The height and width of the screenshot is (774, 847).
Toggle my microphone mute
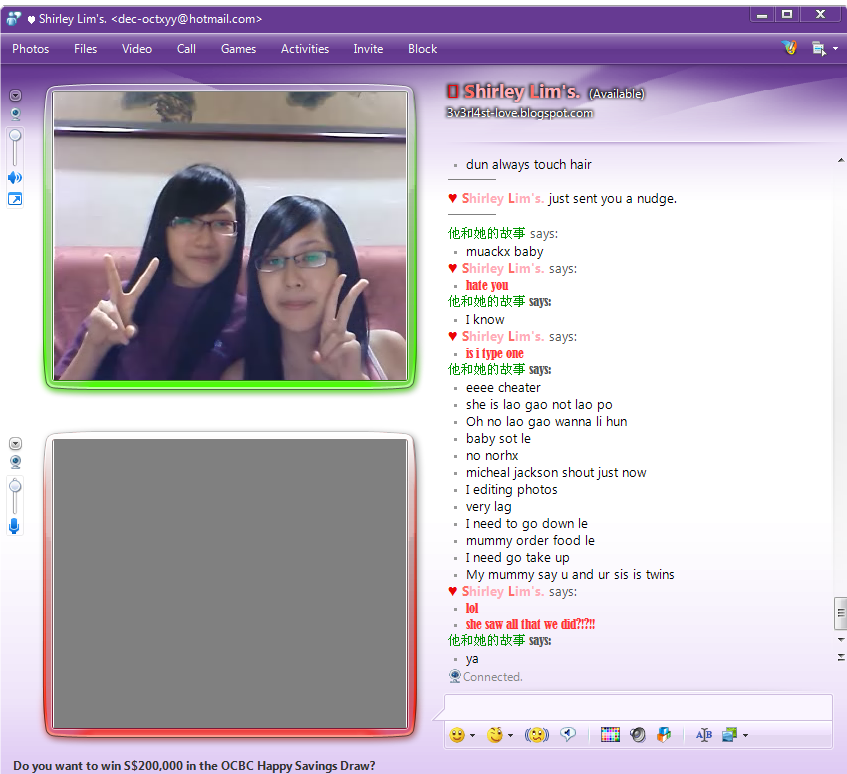[x=15, y=526]
